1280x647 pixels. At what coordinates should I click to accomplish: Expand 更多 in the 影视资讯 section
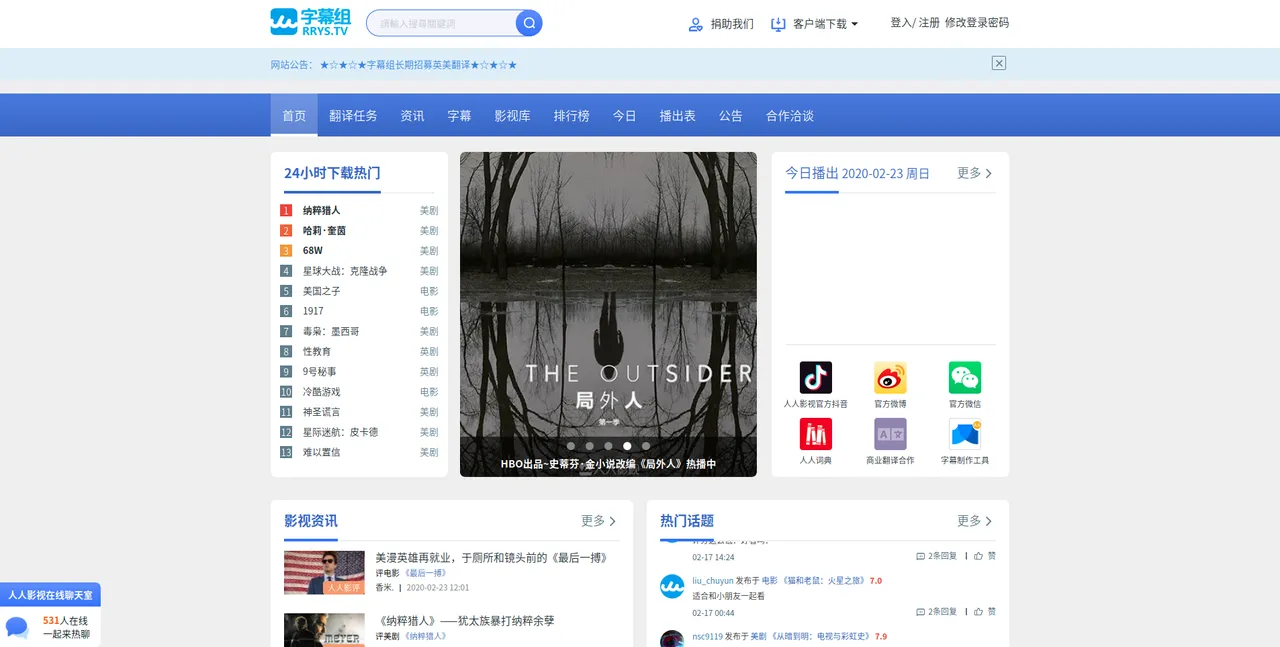[599, 521]
